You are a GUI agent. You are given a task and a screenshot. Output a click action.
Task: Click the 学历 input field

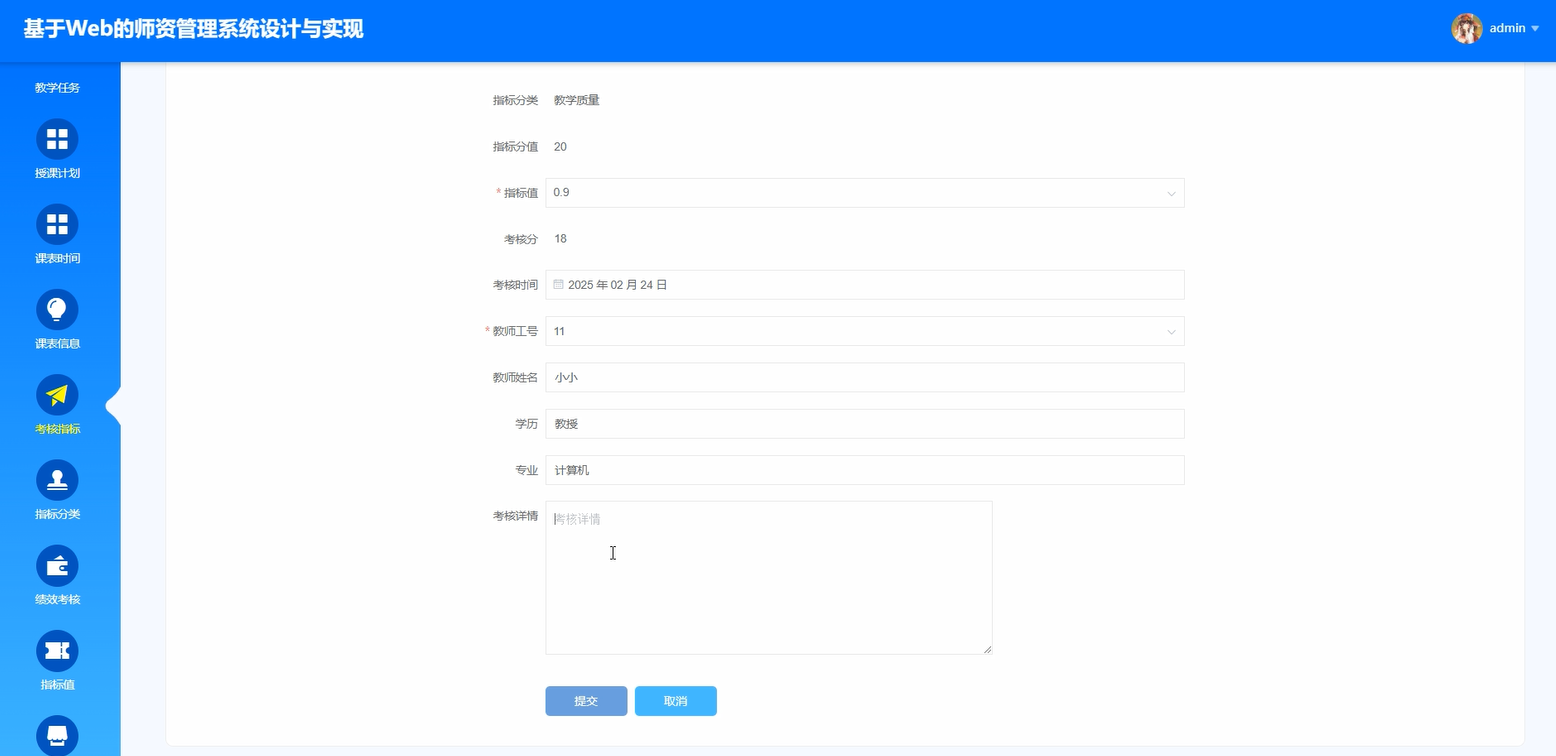pyautogui.click(x=865, y=424)
